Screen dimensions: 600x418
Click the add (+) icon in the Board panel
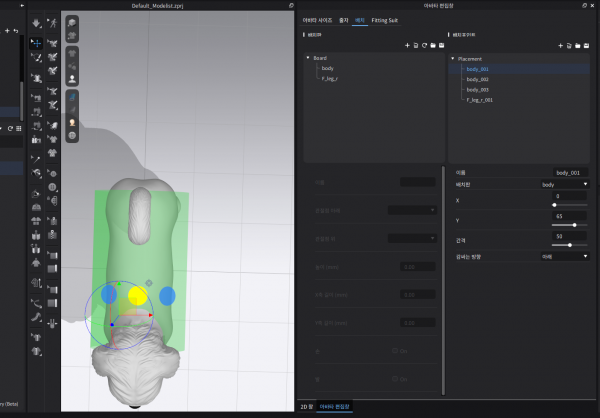click(x=407, y=45)
